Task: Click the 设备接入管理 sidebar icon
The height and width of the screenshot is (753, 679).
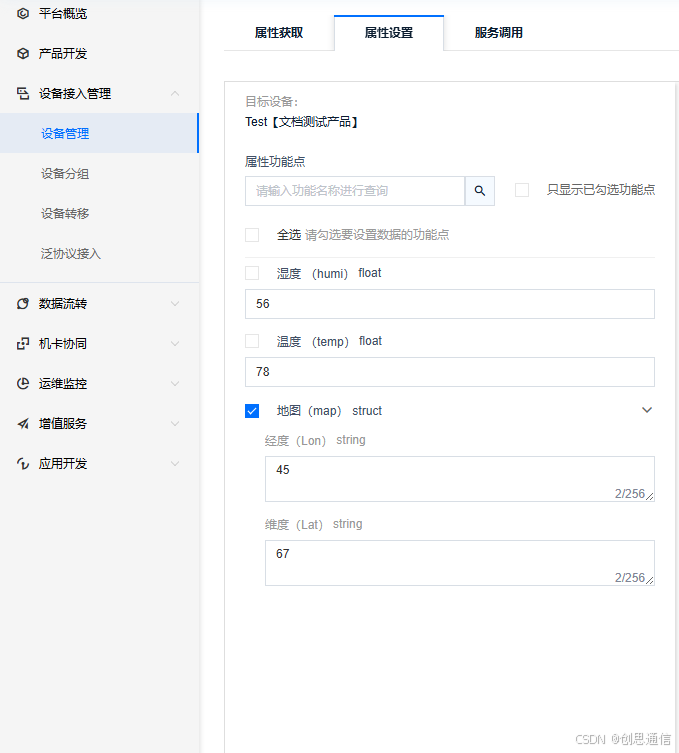Action: click(x=23, y=93)
